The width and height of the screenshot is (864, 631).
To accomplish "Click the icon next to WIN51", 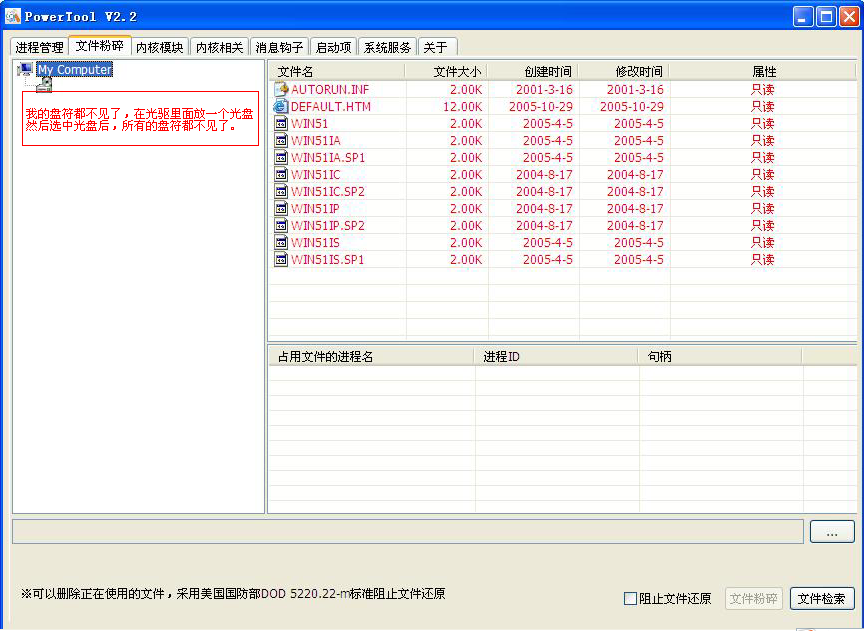I will pyautogui.click(x=281, y=123).
